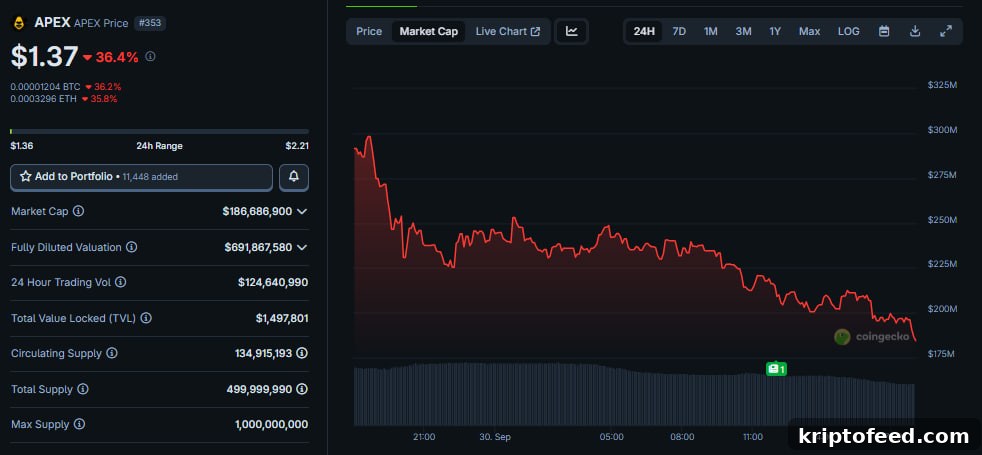Screen dimensions: 982x455
Task: Click the $1.36 range low value
Action: (22, 146)
